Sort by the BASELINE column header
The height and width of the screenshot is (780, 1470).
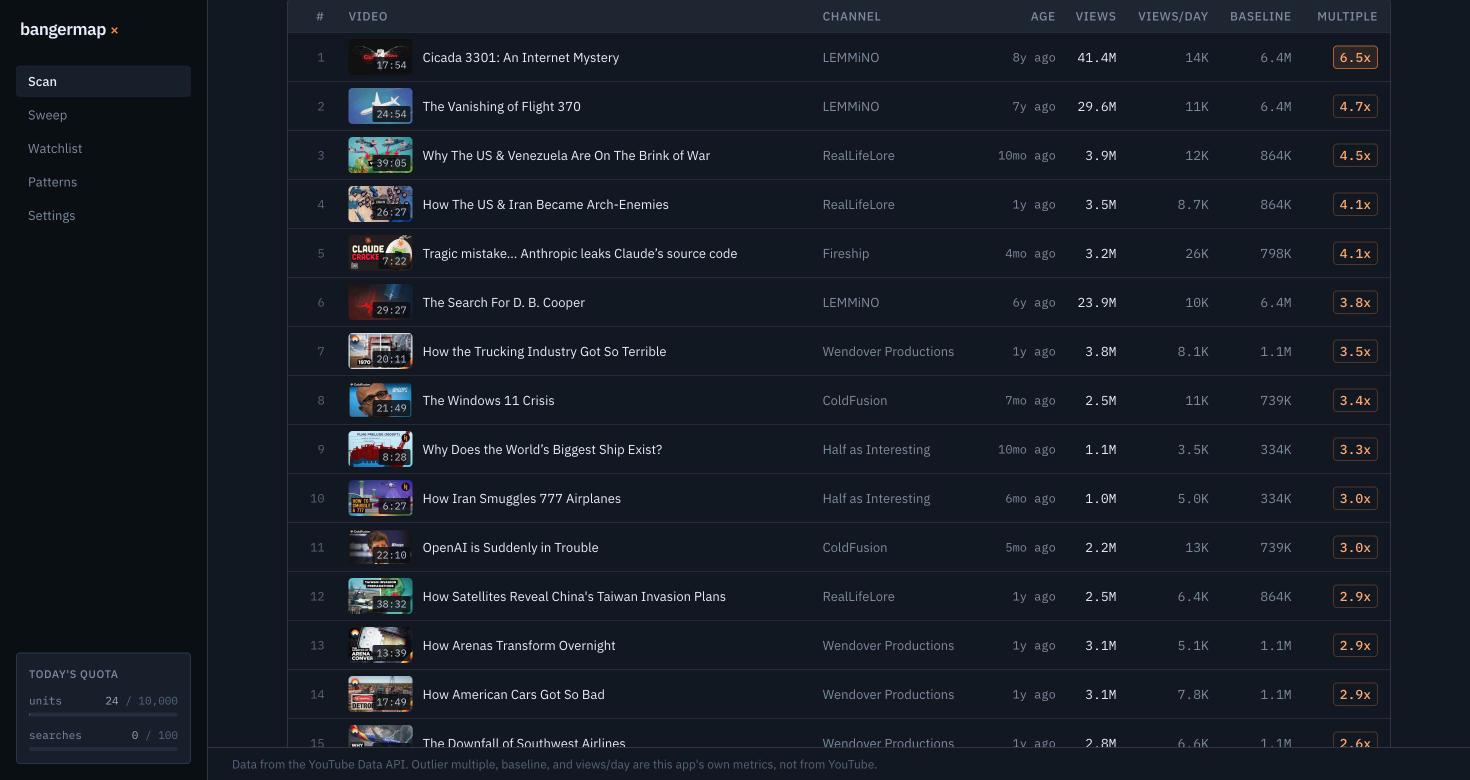point(1260,16)
